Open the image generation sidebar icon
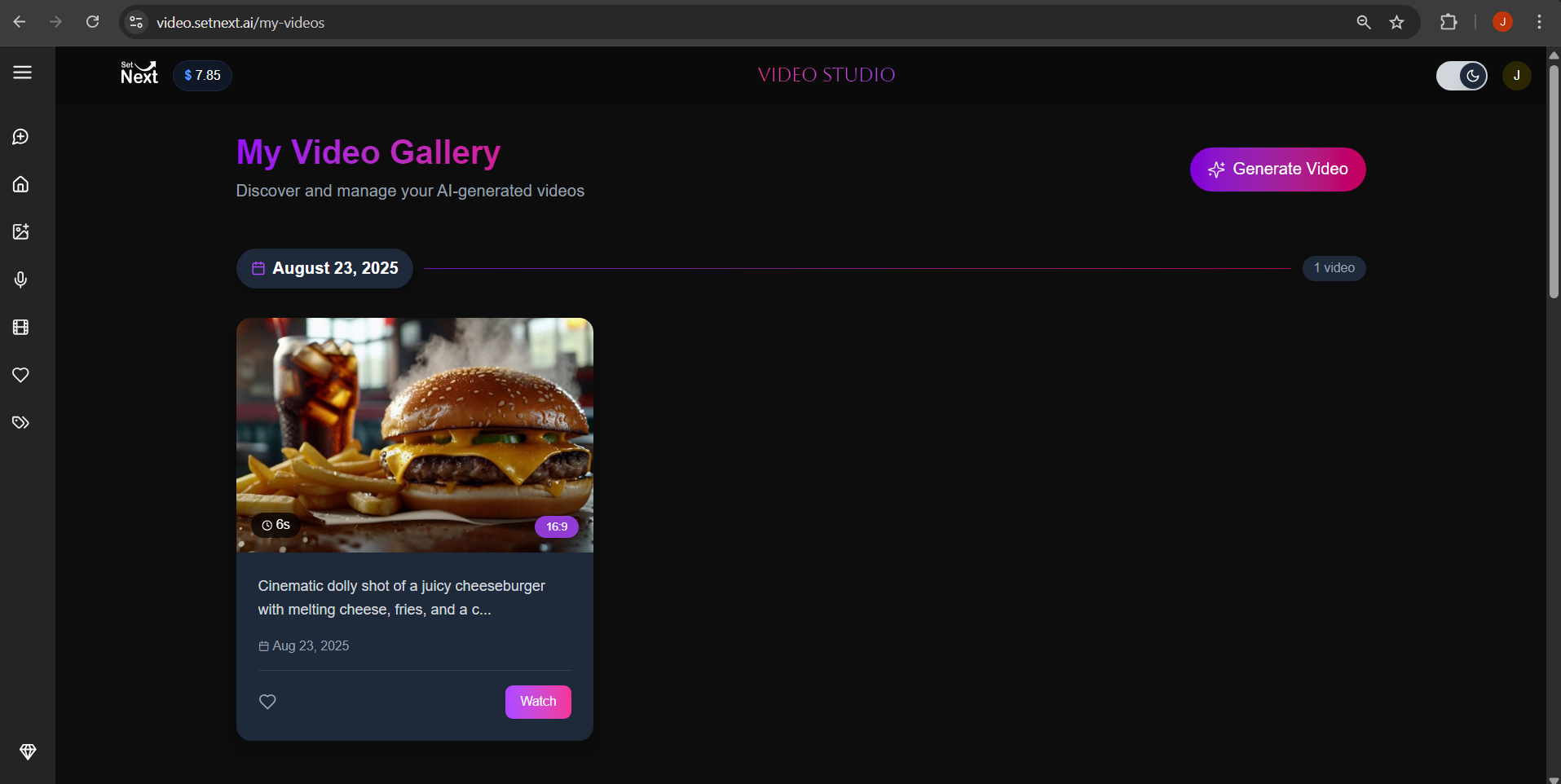Image resolution: width=1561 pixels, height=784 pixels. (x=21, y=232)
